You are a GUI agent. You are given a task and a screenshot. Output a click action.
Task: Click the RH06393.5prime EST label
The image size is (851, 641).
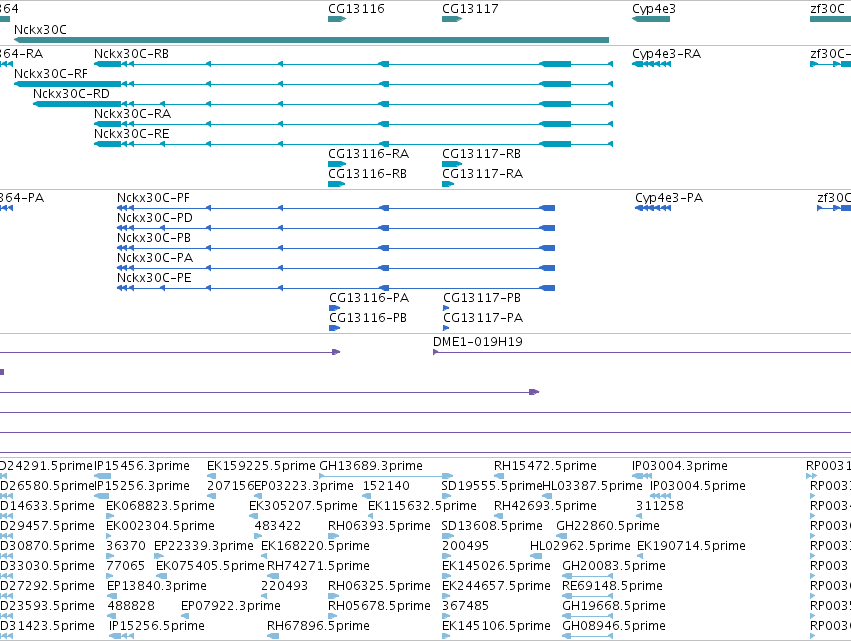pos(379,526)
